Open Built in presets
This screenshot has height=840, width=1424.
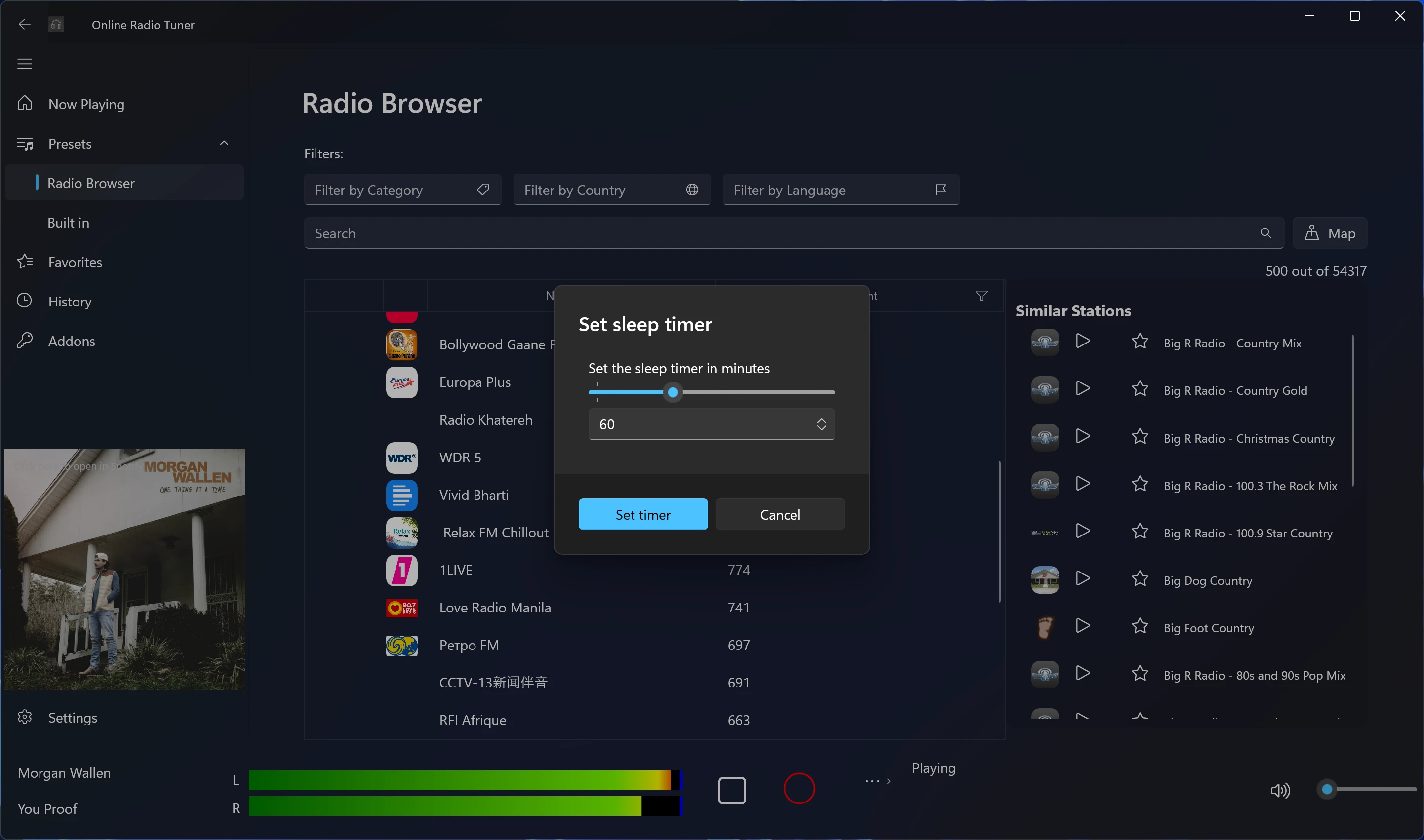(124, 223)
